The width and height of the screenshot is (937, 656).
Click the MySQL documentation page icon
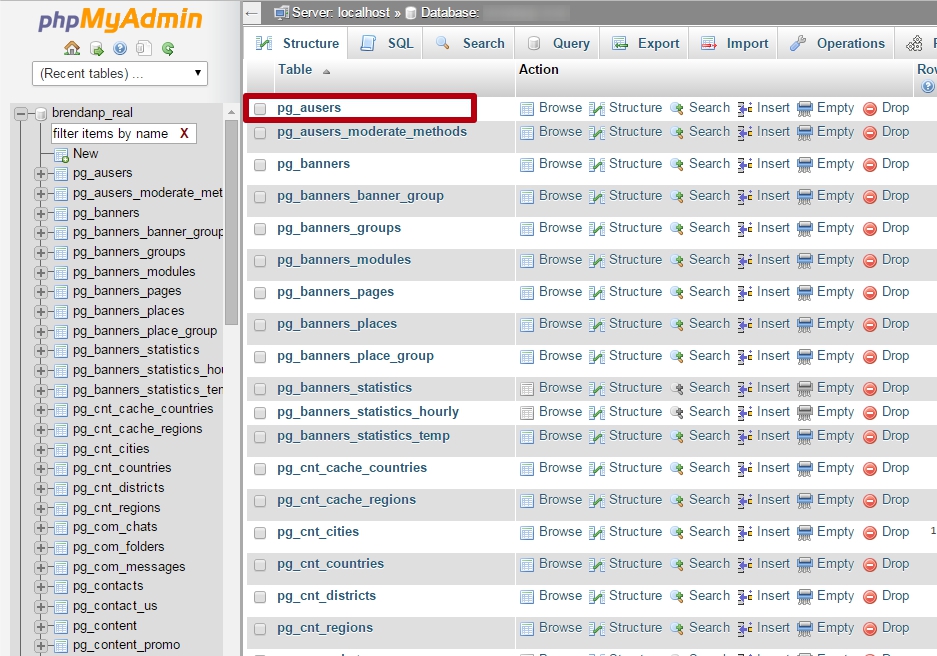143,49
